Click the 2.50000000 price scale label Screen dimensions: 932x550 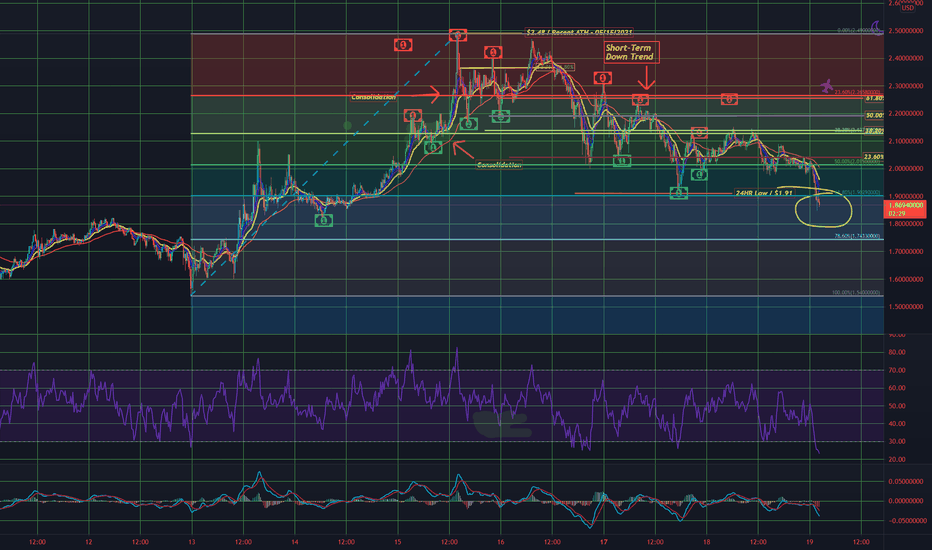[x=906, y=31]
